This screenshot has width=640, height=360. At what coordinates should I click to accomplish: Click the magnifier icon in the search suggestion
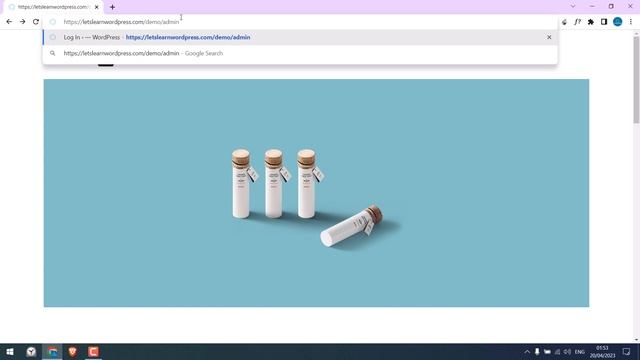click(53, 53)
